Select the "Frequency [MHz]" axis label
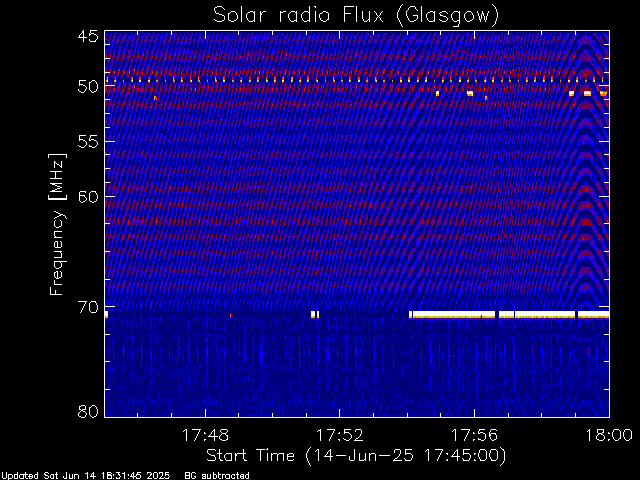 coord(57,224)
